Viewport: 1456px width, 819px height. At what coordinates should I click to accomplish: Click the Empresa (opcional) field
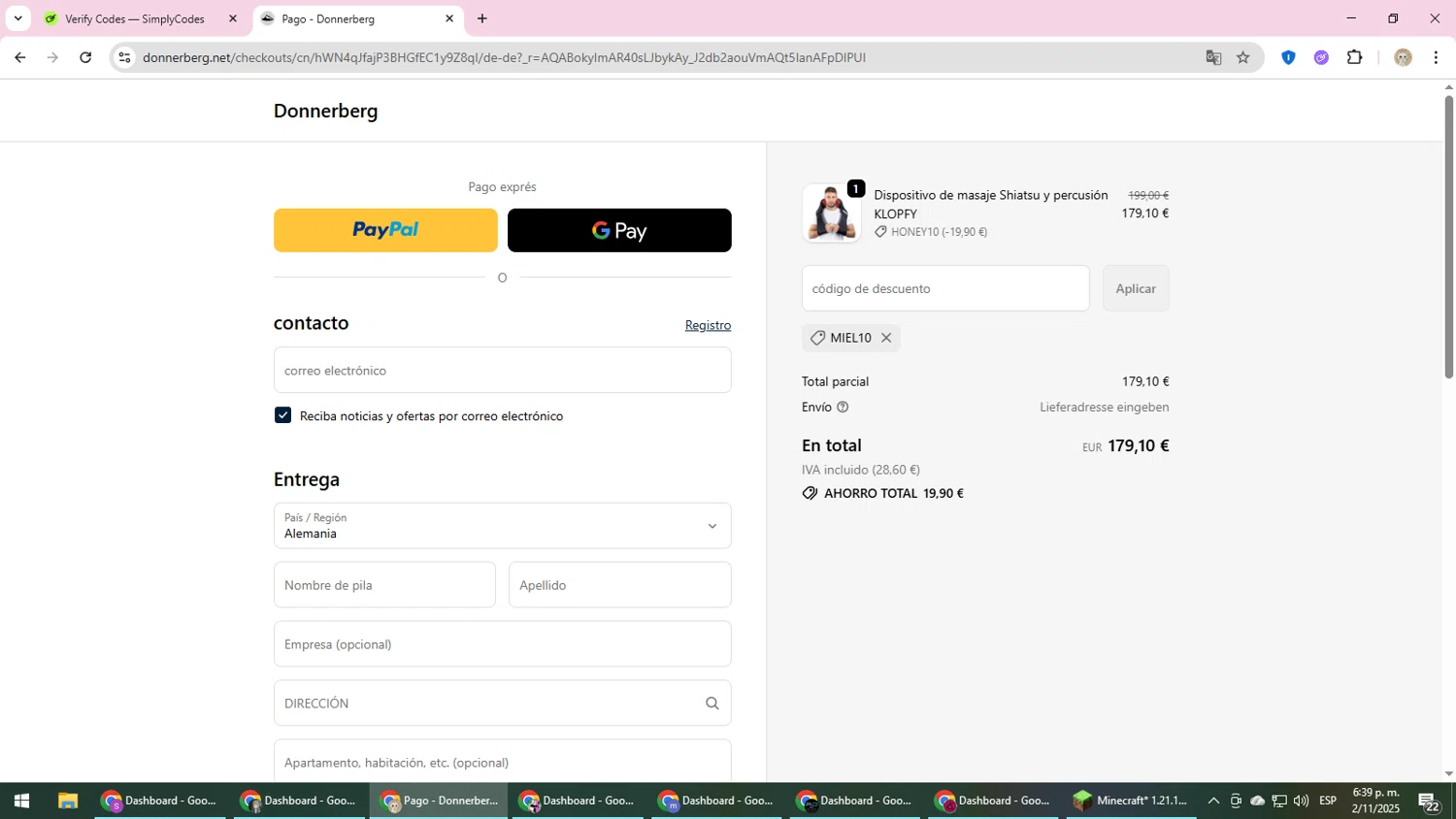[502, 644]
